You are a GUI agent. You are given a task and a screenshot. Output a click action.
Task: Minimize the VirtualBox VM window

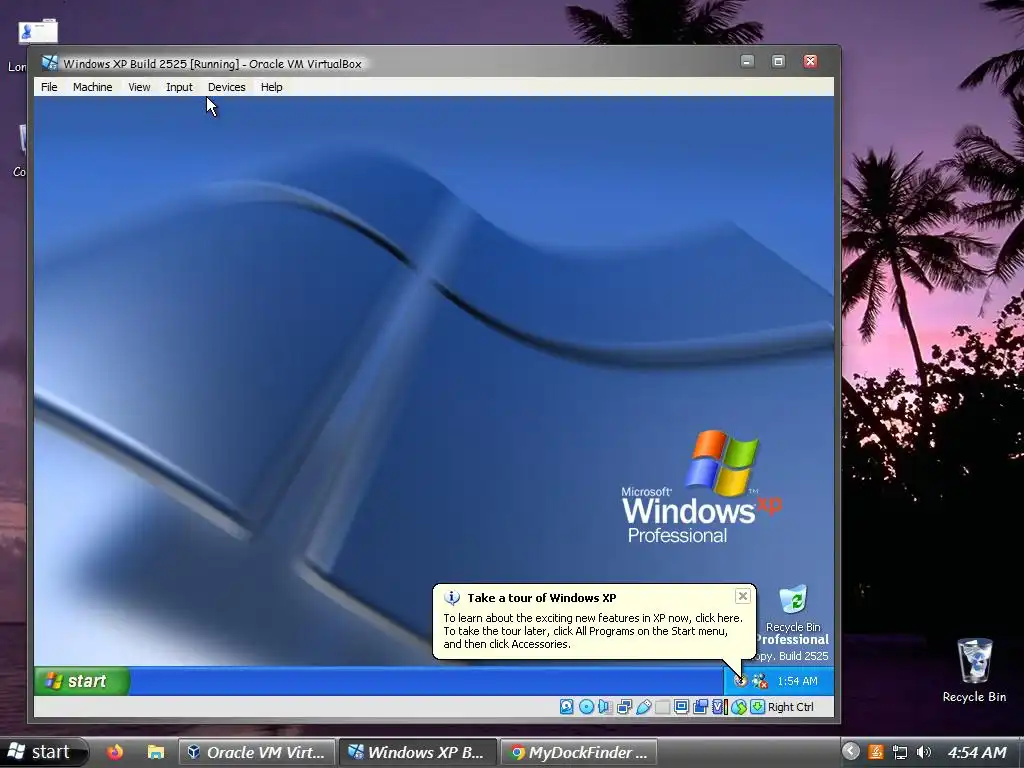pyautogui.click(x=747, y=61)
